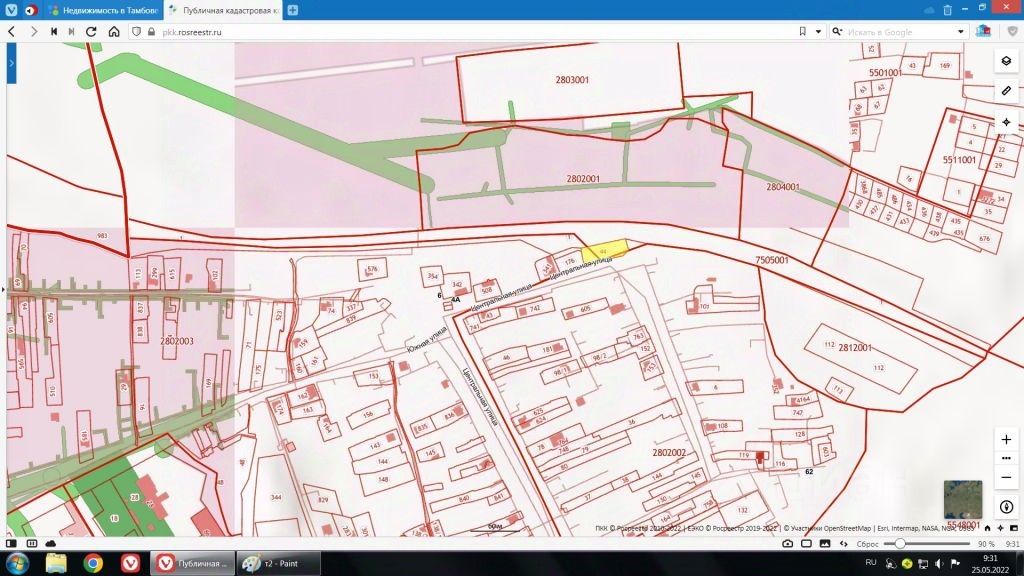Reset map orientation with compass button
The image size is (1024, 576).
pos(1006,507)
